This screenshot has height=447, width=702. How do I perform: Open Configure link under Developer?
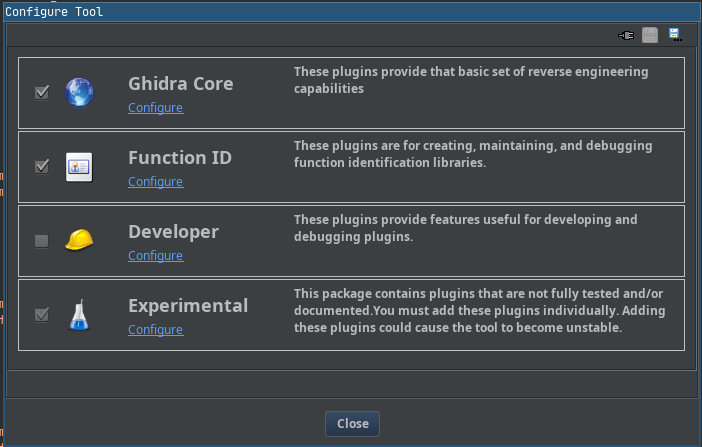(155, 255)
